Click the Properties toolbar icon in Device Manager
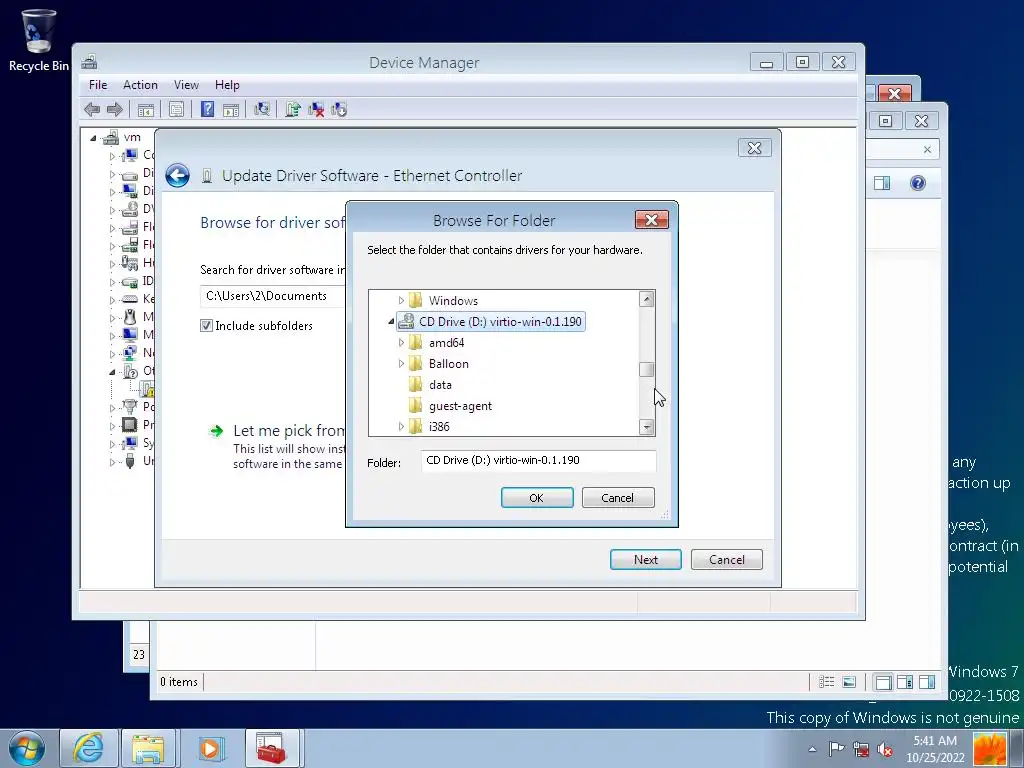Viewport: 1024px width, 768px height. point(176,110)
